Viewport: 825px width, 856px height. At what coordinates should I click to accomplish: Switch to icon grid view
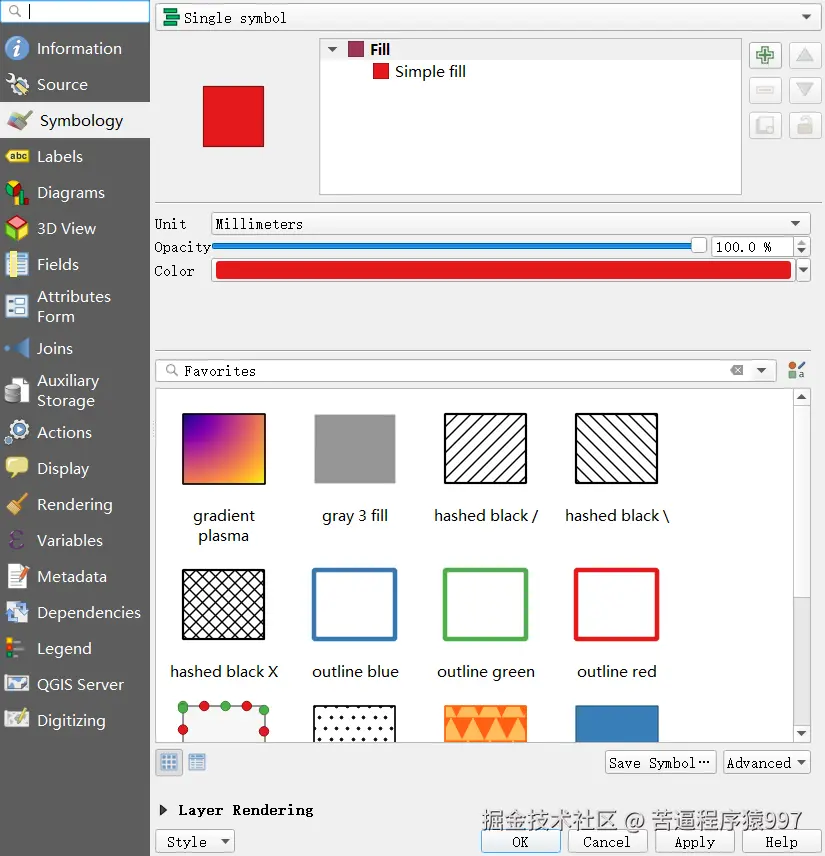point(169,762)
